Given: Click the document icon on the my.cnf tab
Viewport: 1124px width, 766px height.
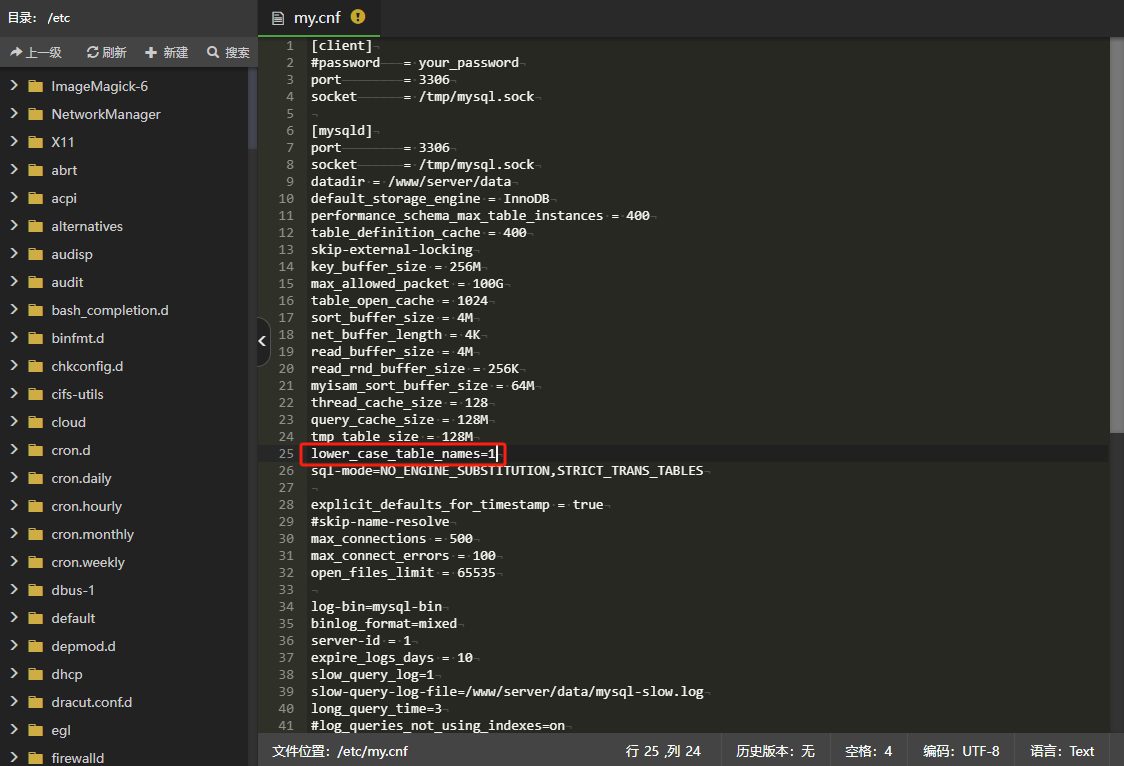Looking at the screenshot, I should (x=276, y=17).
